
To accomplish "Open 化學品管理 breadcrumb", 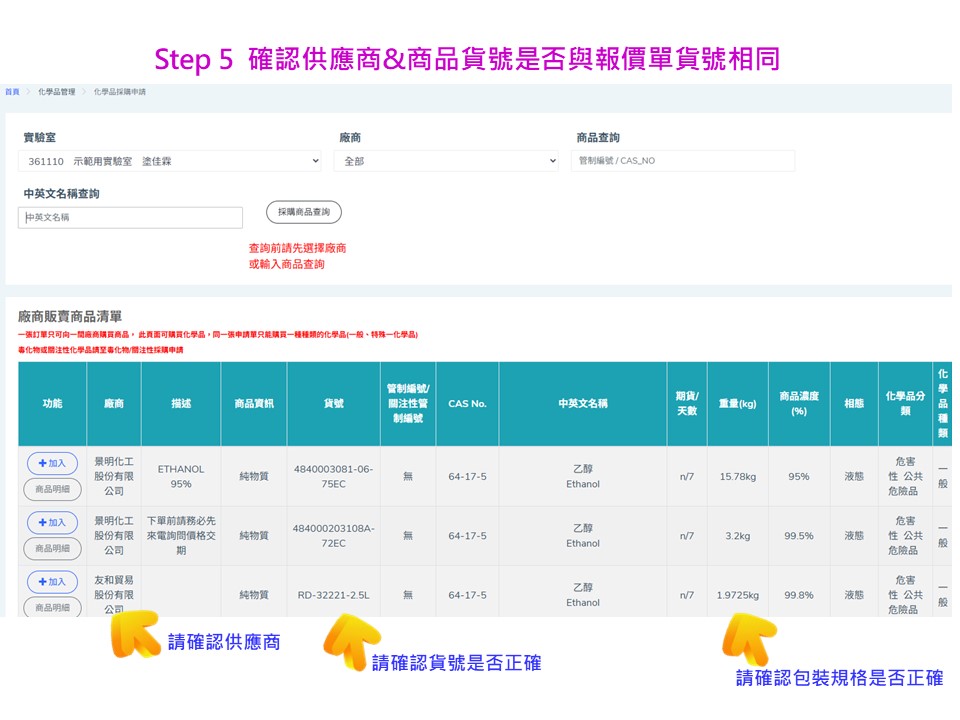I will point(56,92).
